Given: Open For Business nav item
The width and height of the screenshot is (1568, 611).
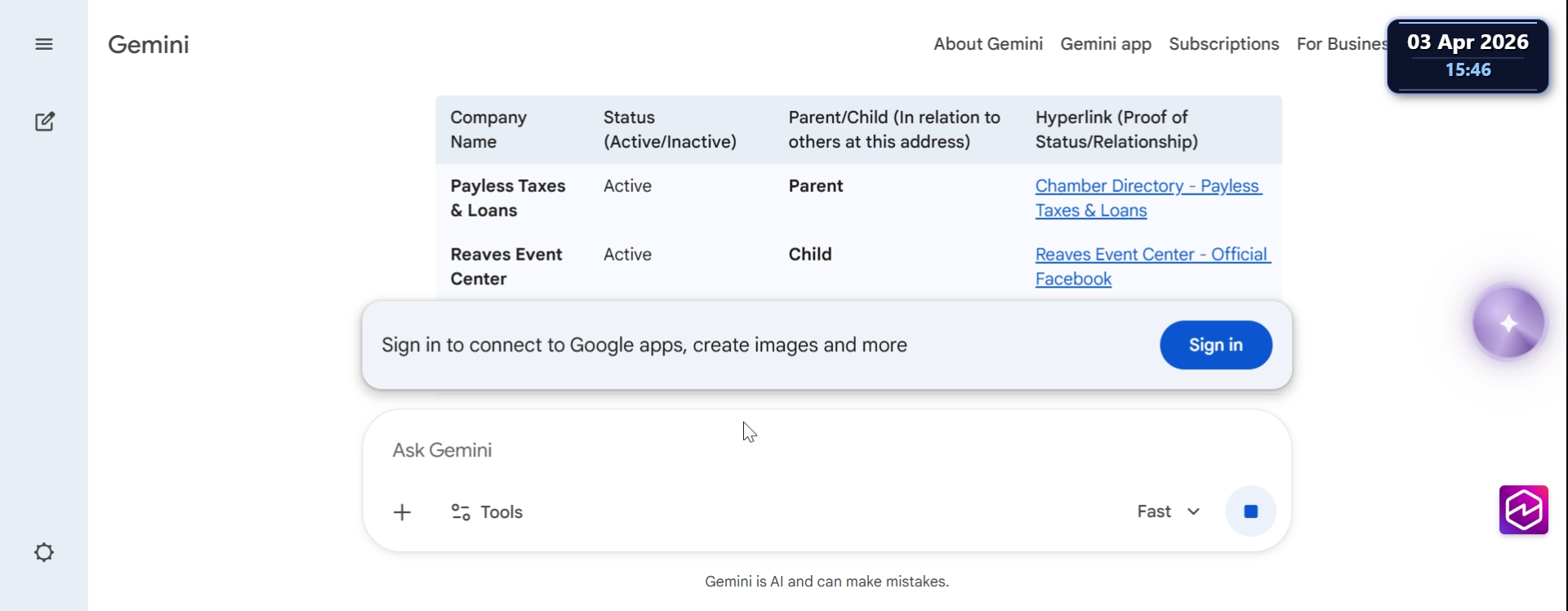Looking at the screenshot, I should click(1339, 44).
